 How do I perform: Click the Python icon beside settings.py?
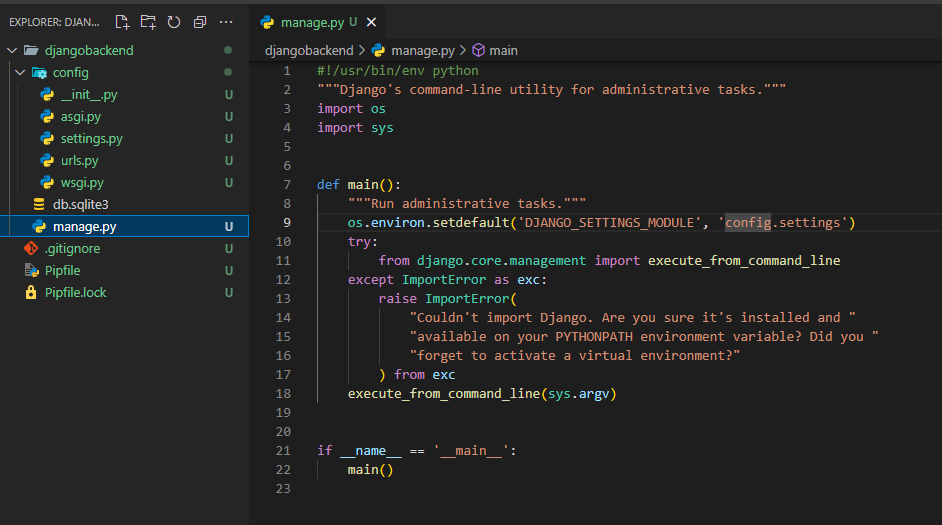pyautogui.click(x=47, y=139)
